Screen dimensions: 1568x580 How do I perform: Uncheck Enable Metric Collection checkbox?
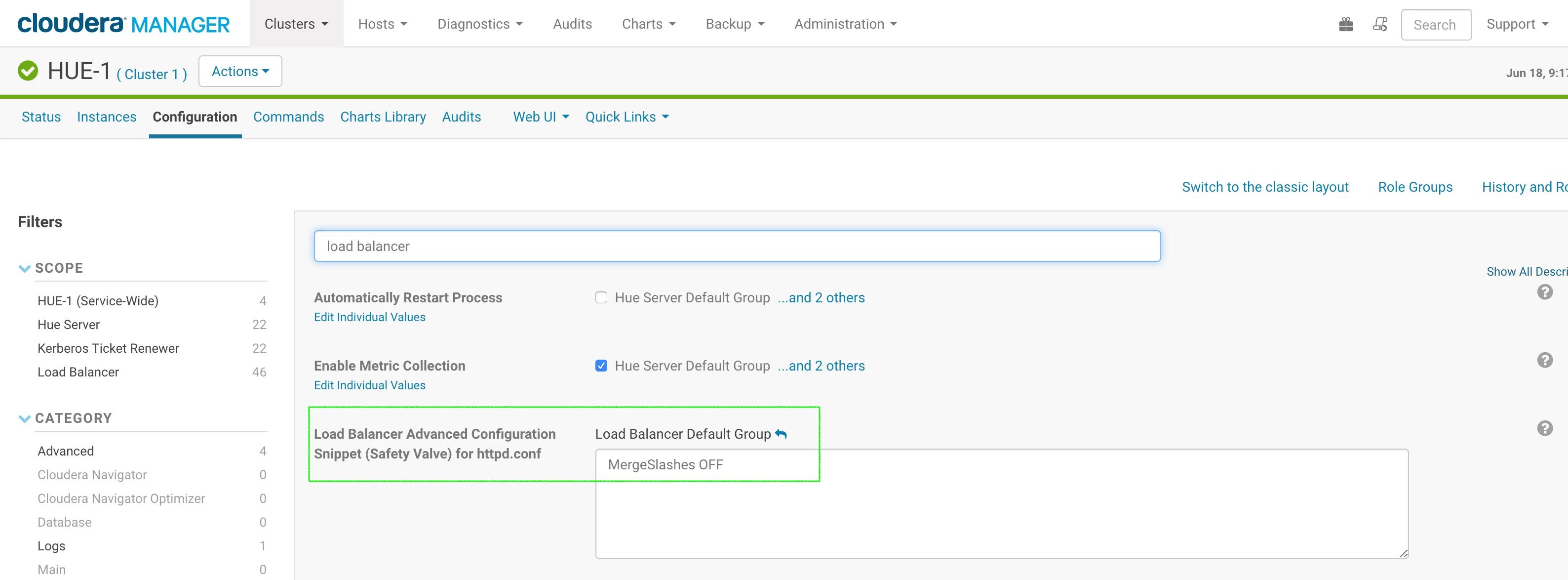click(x=601, y=366)
